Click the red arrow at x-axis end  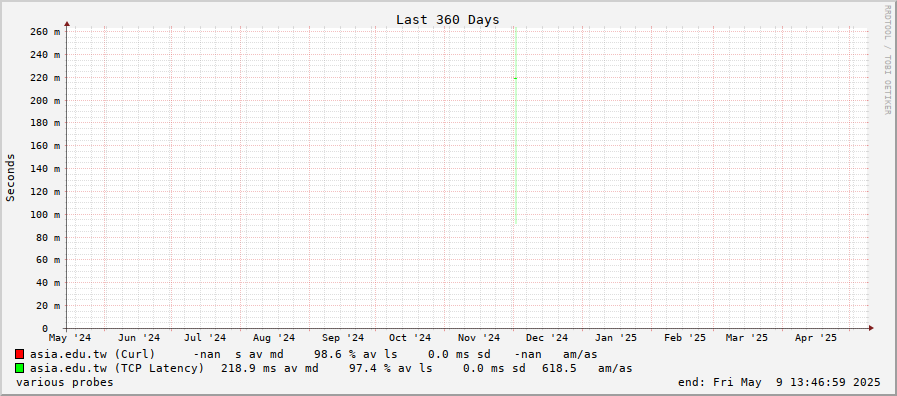(871, 328)
